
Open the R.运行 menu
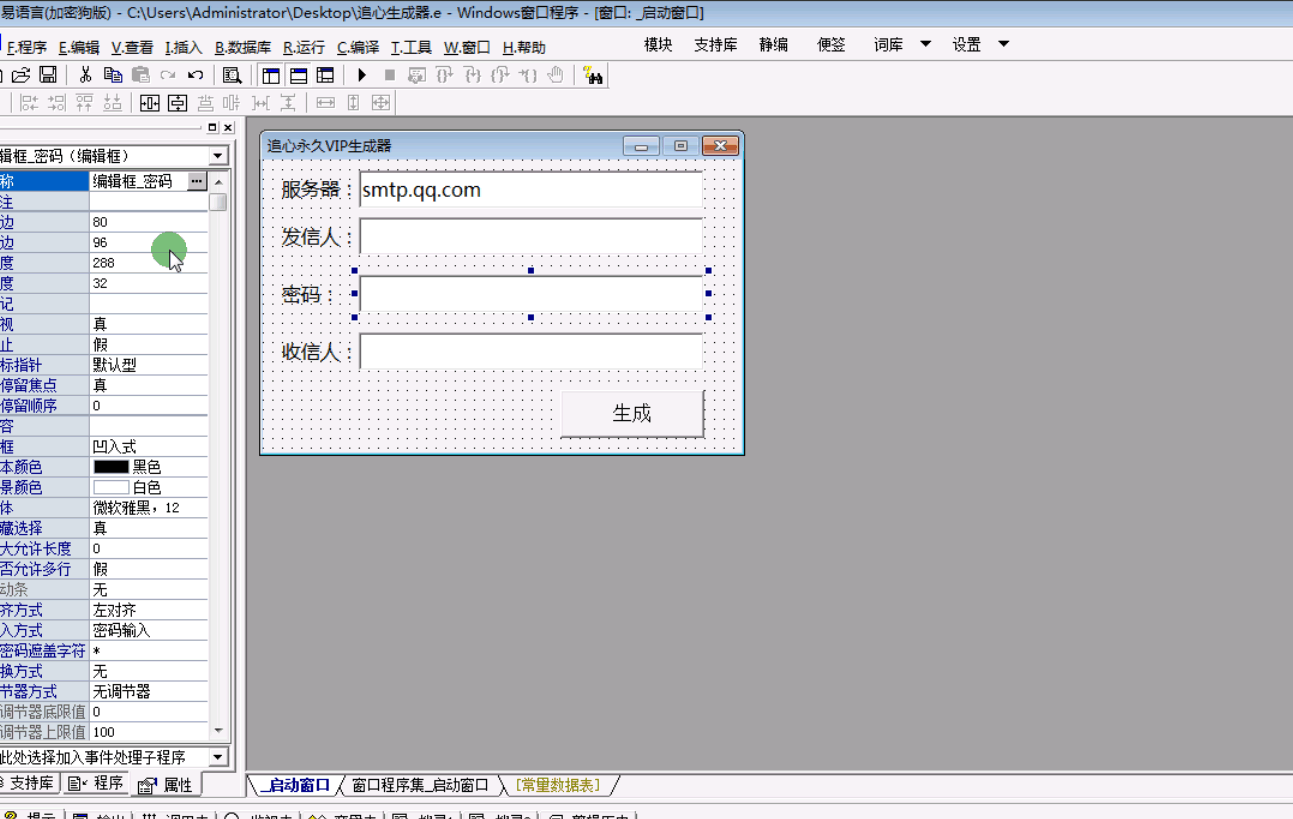tap(304, 47)
